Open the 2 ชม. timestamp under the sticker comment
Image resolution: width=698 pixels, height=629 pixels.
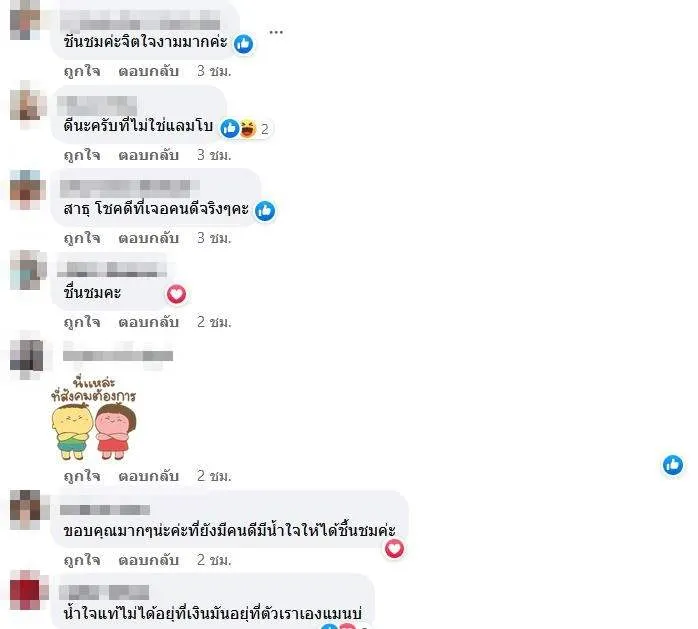click(214, 476)
